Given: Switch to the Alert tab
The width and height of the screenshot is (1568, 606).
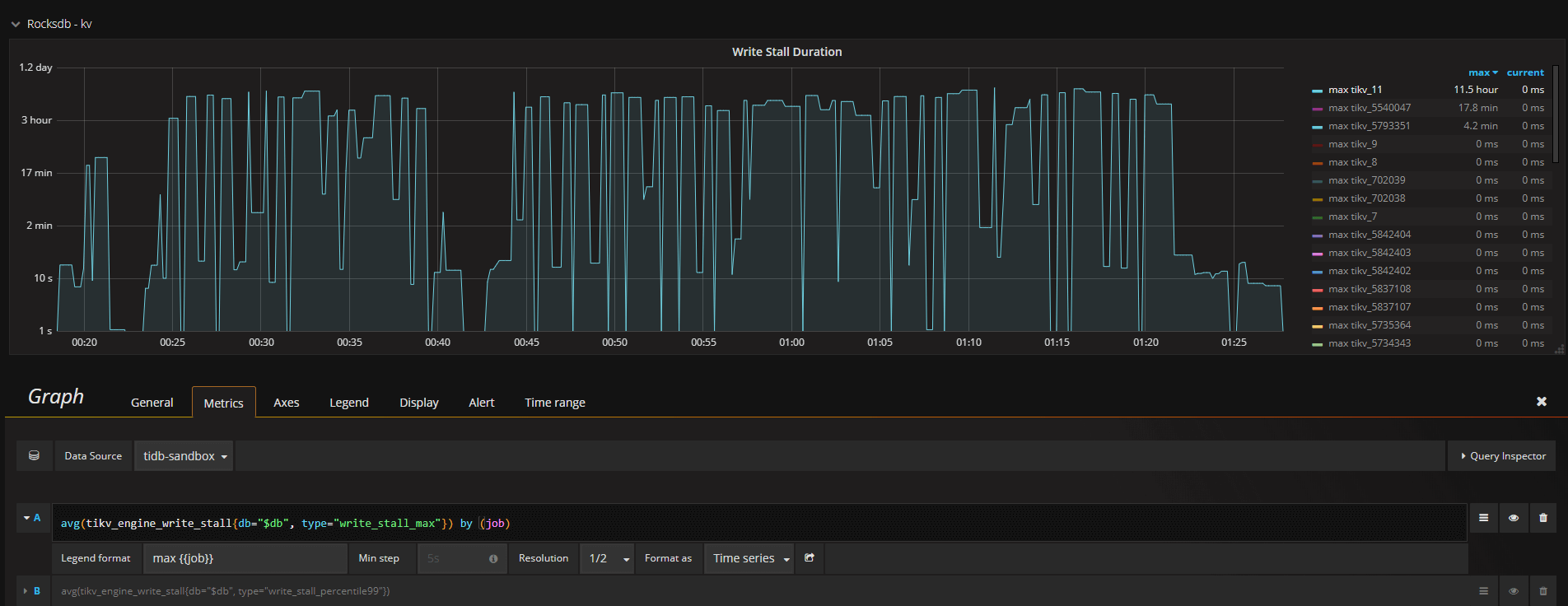Looking at the screenshot, I should [x=482, y=403].
